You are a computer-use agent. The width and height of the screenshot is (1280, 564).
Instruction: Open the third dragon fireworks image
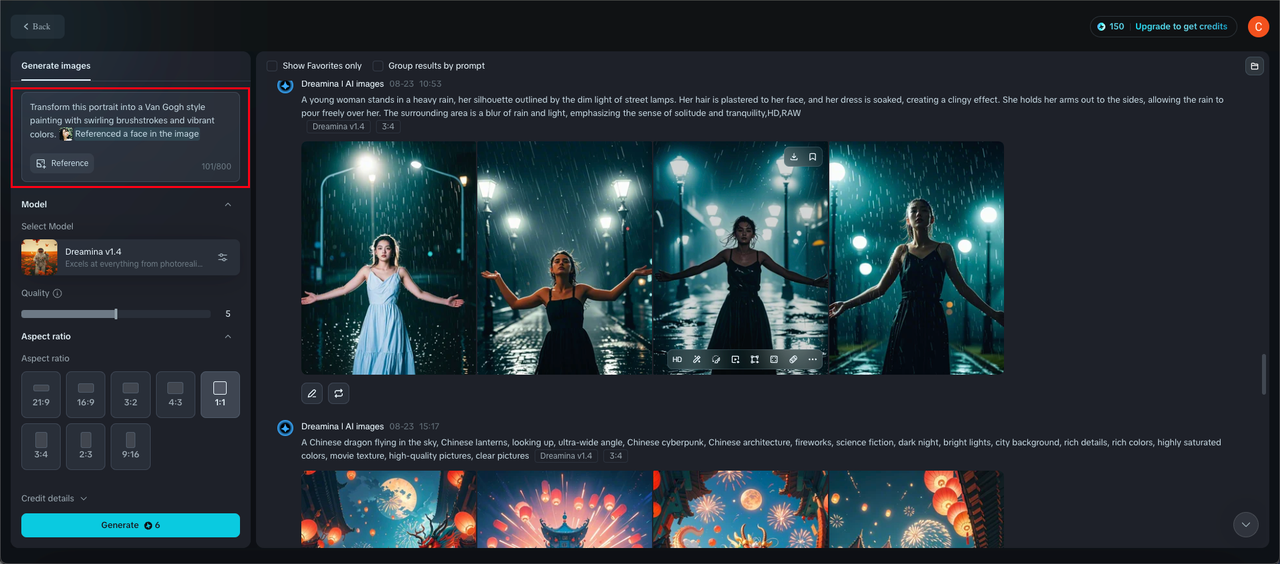click(740, 509)
